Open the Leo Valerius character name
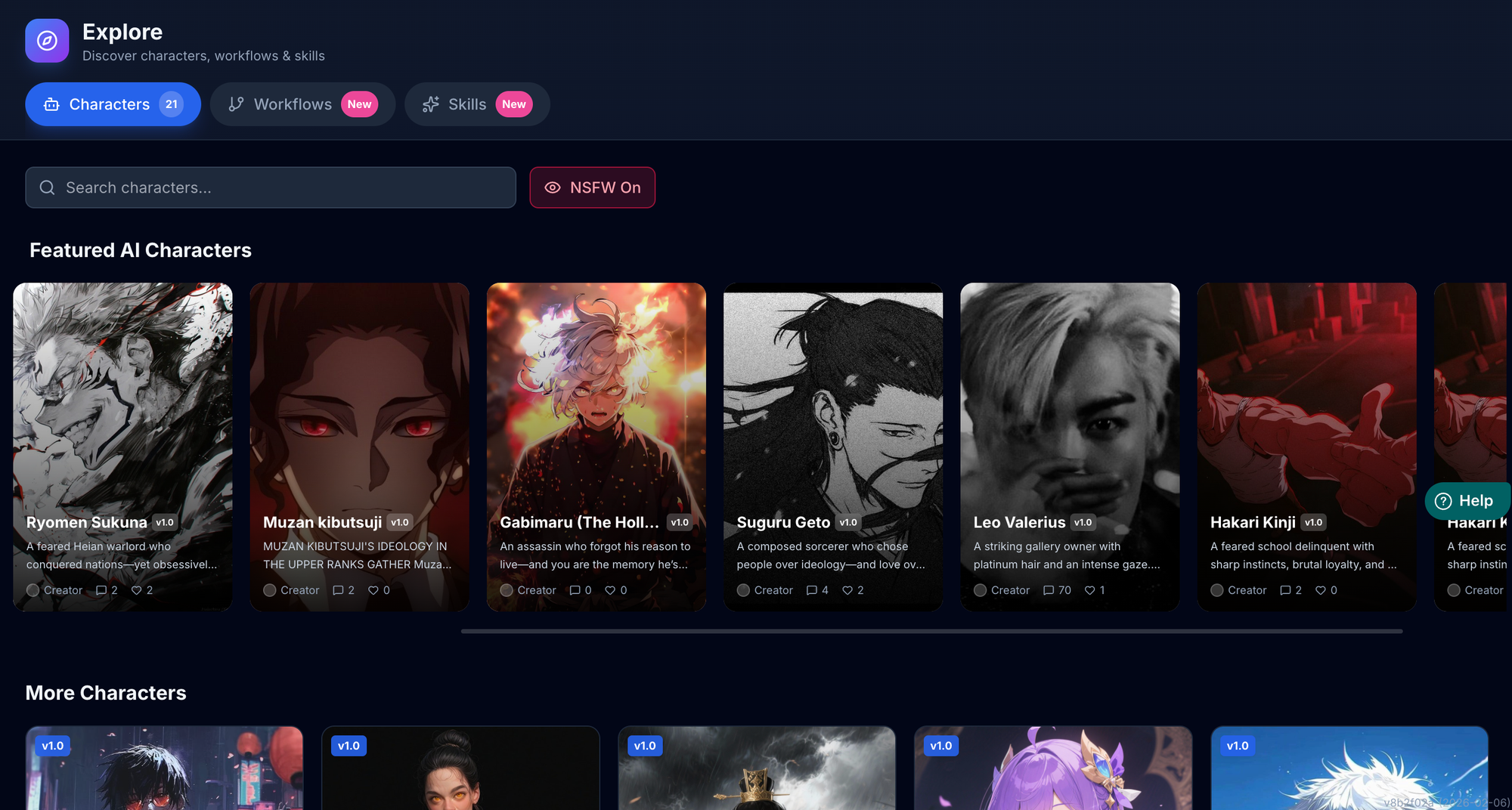 point(1019,522)
